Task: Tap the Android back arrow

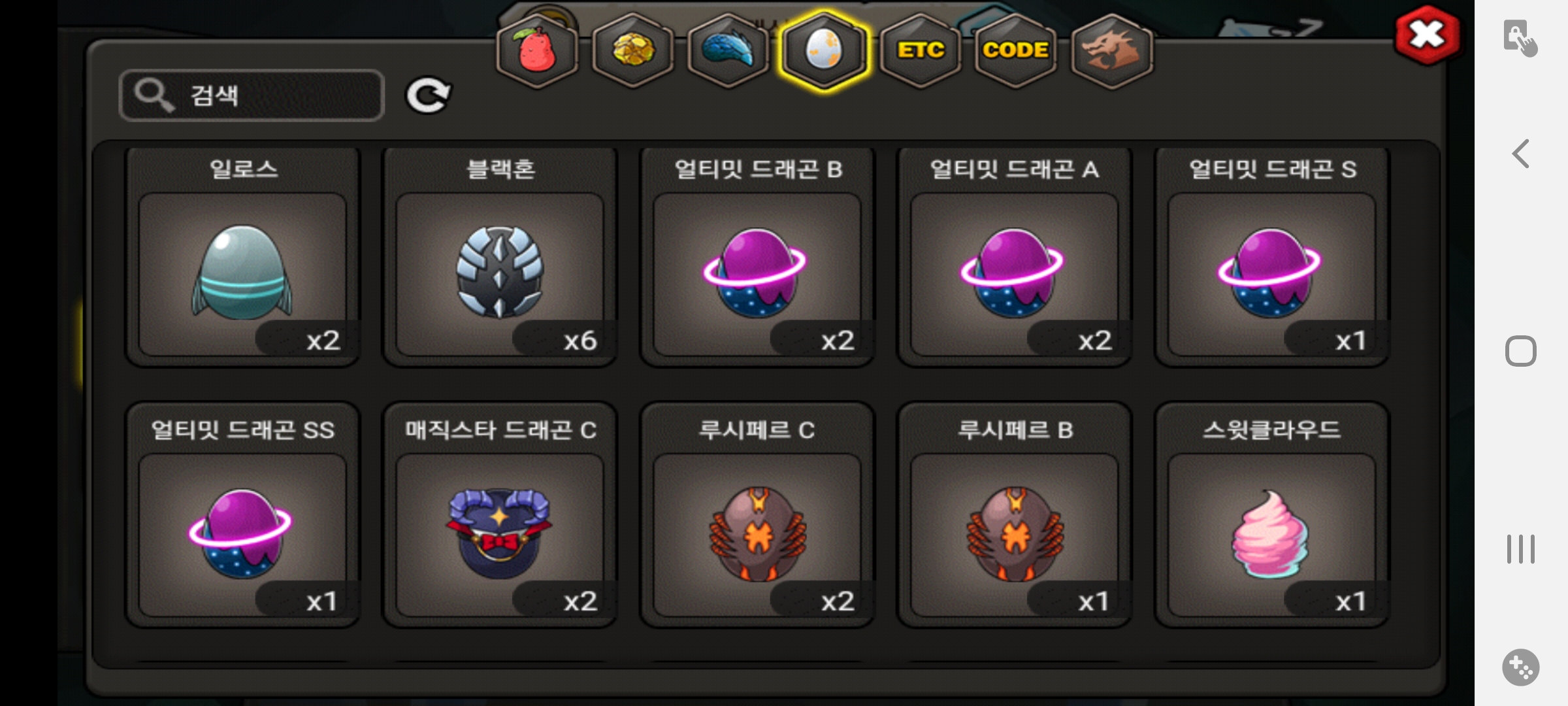Action: [1521, 154]
